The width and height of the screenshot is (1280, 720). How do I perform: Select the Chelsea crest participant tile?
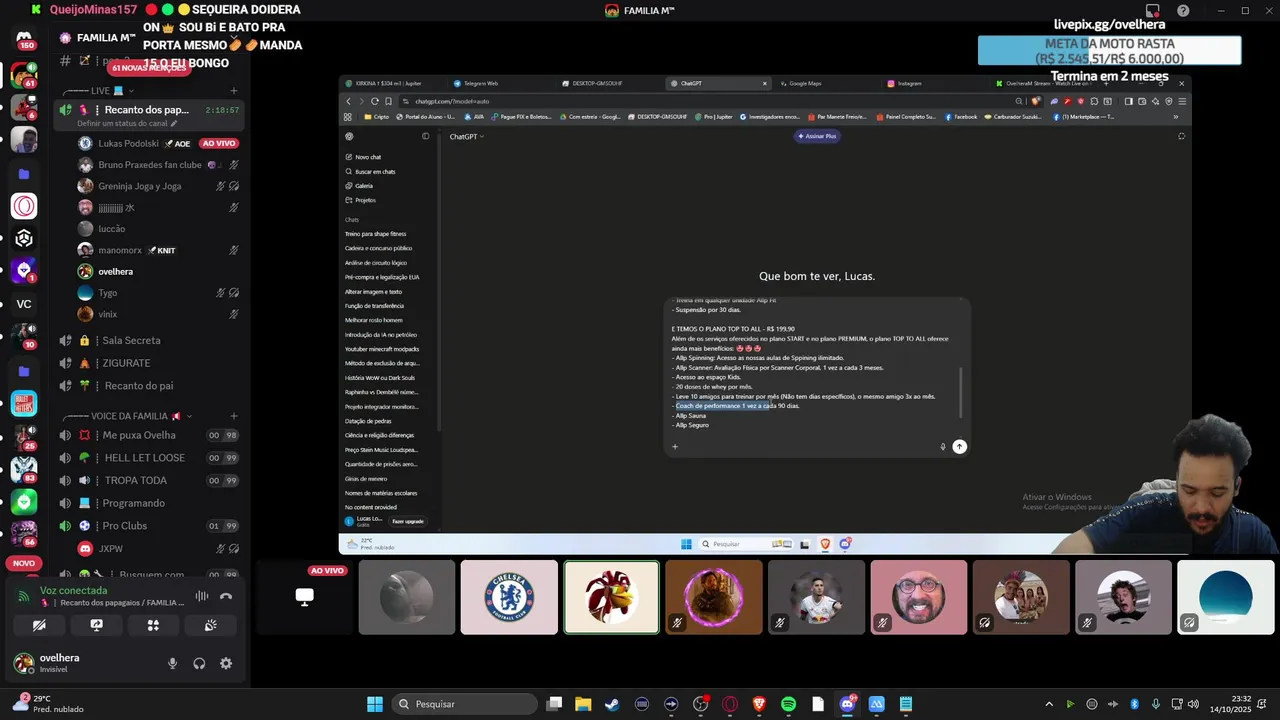pos(509,597)
